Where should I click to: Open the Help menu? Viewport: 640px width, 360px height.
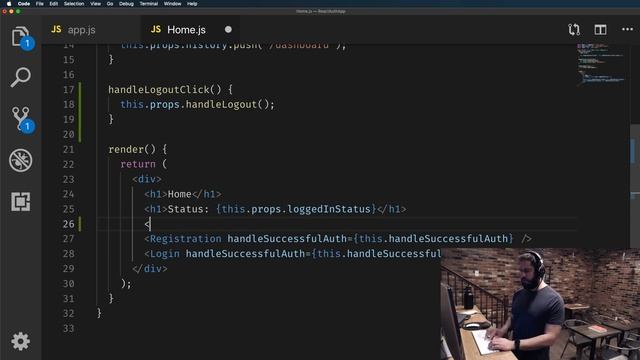click(192, 4)
